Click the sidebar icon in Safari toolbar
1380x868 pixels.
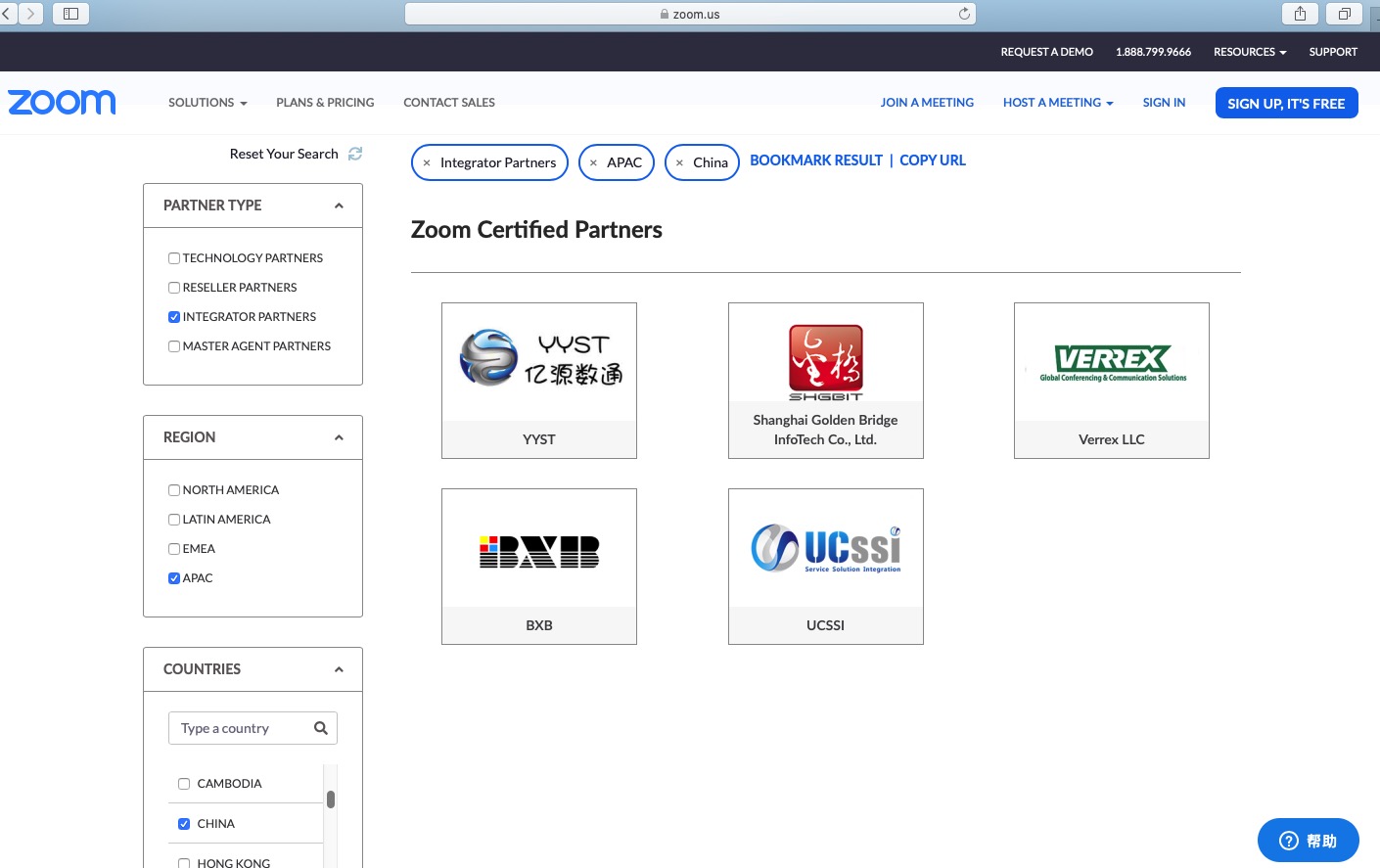pos(69,14)
